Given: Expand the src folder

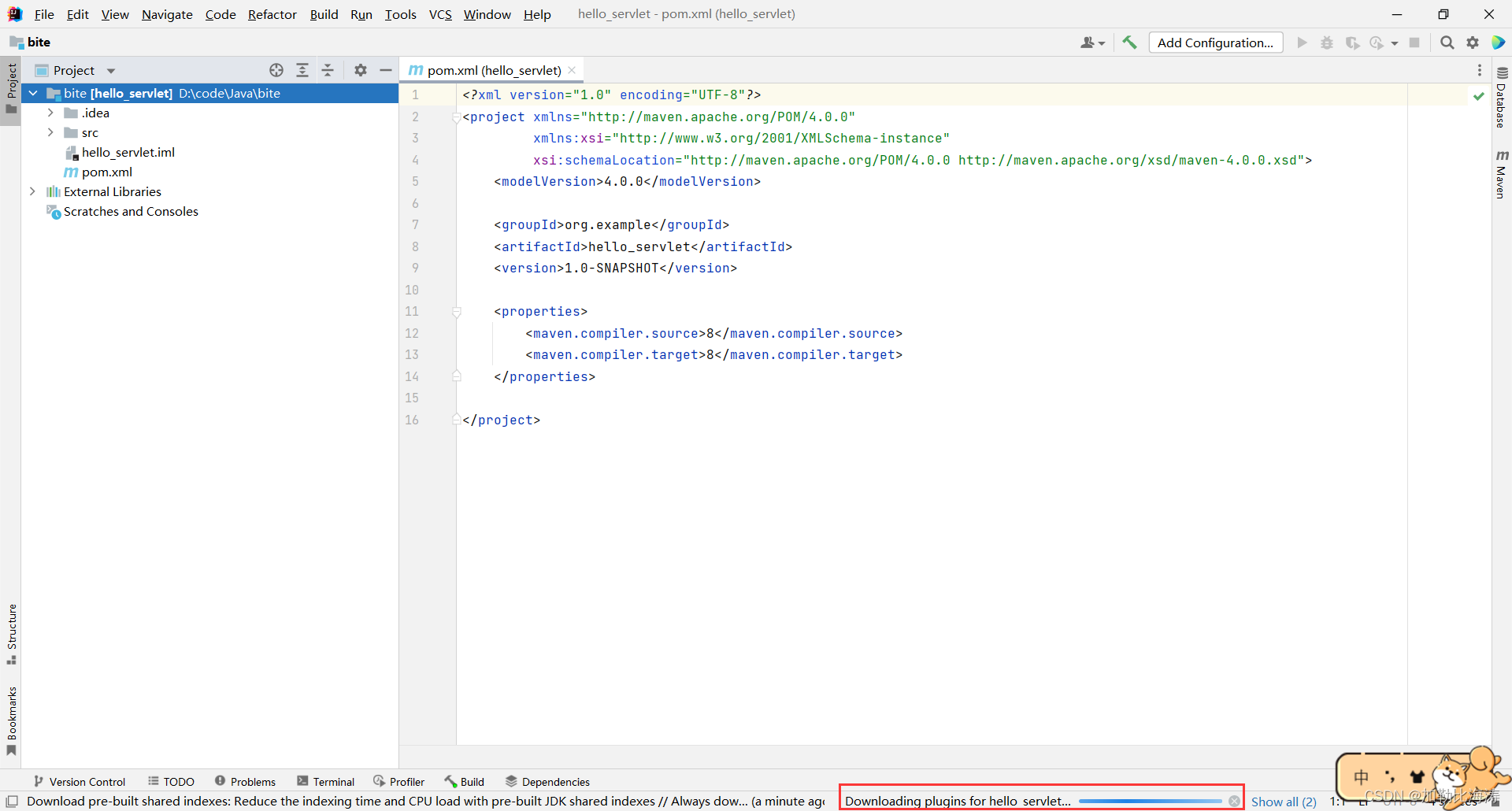Looking at the screenshot, I should [51, 132].
